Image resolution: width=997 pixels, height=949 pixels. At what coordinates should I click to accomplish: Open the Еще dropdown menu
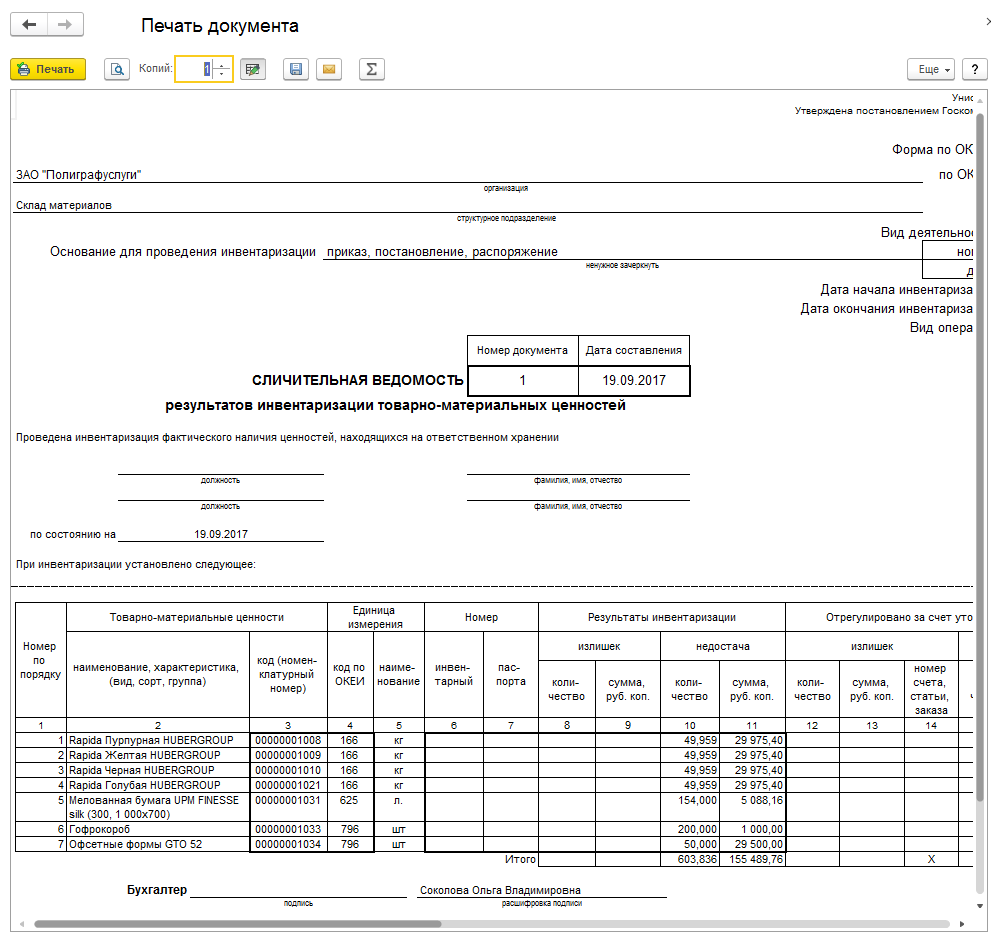click(931, 69)
